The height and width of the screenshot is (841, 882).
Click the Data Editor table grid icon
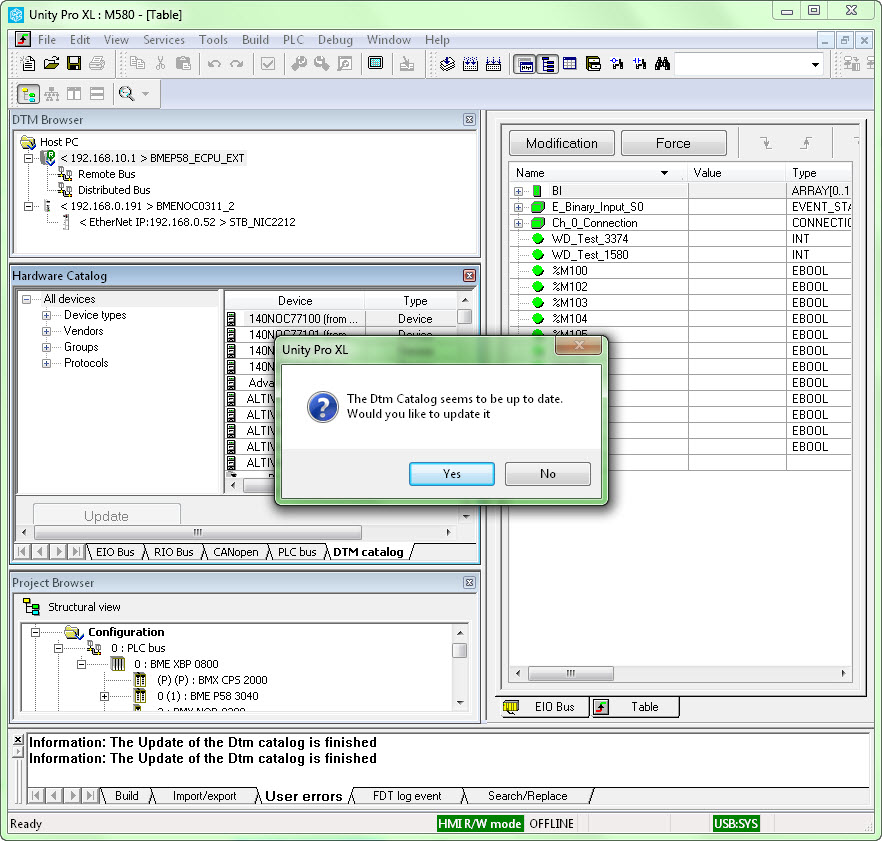pyautogui.click(x=569, y=64)
